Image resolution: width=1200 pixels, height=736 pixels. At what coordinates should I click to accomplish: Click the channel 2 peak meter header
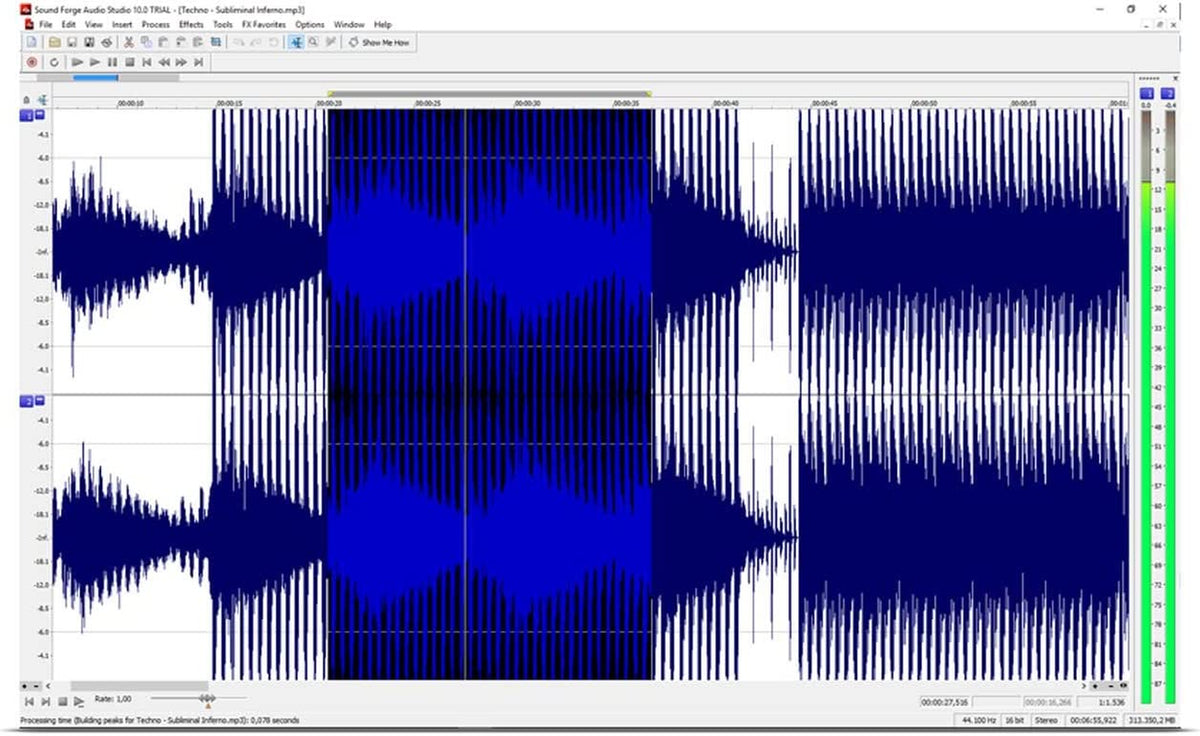pos(1167,92)
